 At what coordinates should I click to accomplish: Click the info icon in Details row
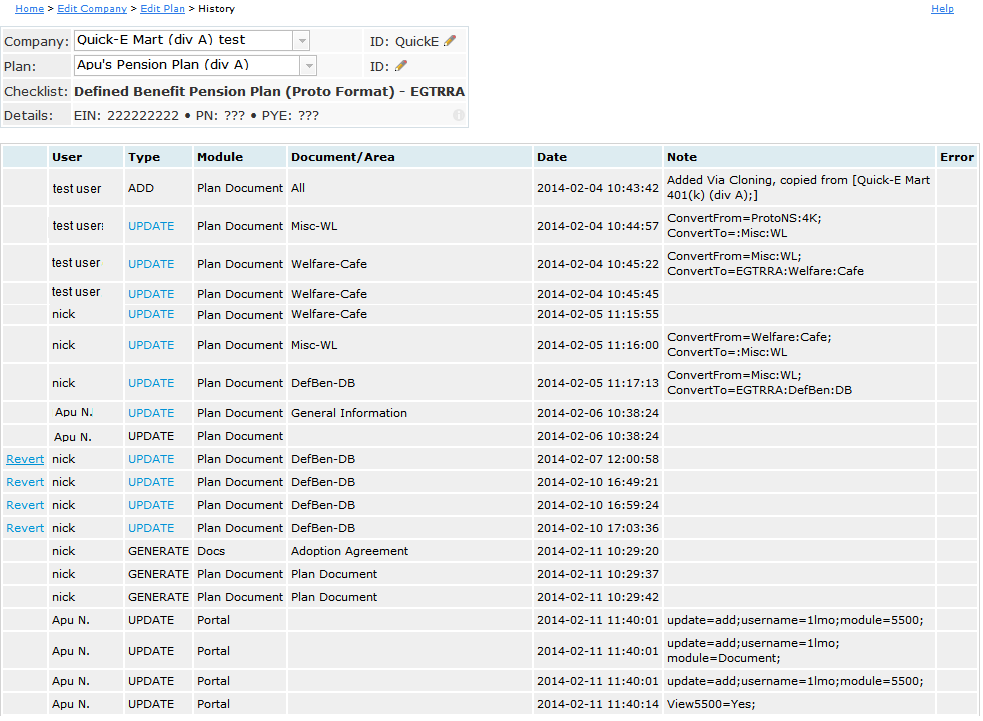tap(459, 115)
